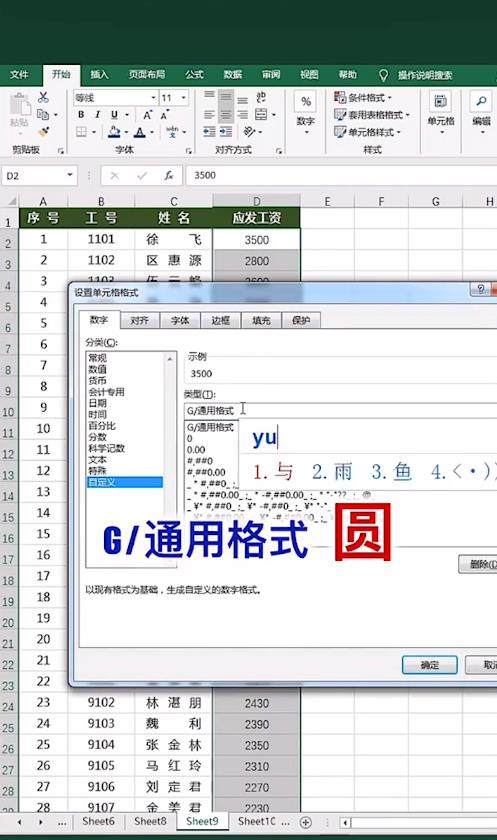This screenshot has height=840, width=497.
Task: Switch to the Sheet6 worksheet tab
Action: click(98, 821)
